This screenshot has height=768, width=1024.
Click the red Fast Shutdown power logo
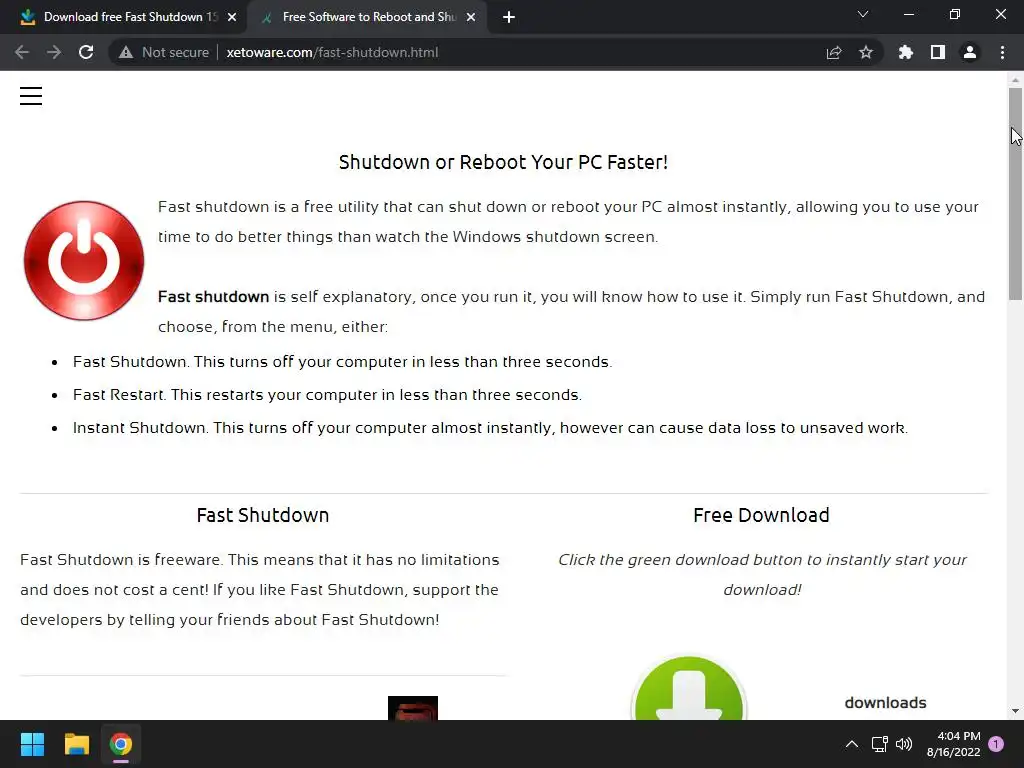(84, 261)
